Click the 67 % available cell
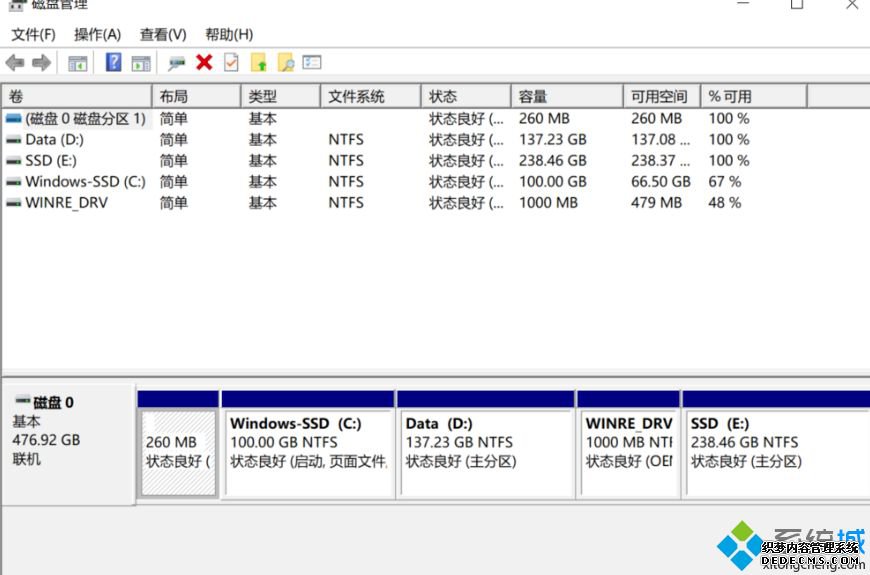The image size is (870, 575). [725, 182]
